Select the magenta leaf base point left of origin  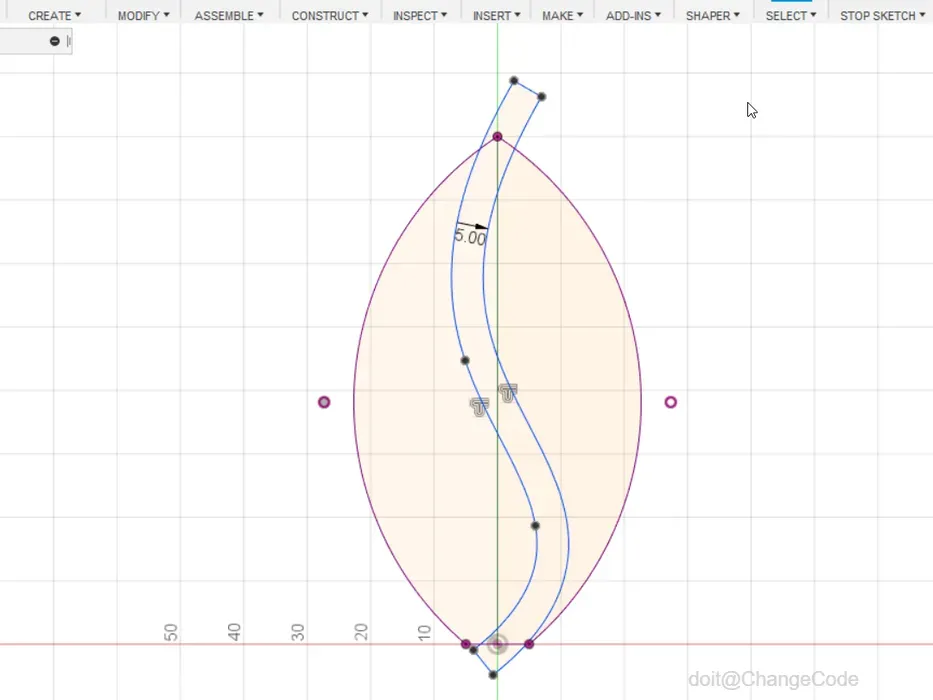tap(466, 644)
